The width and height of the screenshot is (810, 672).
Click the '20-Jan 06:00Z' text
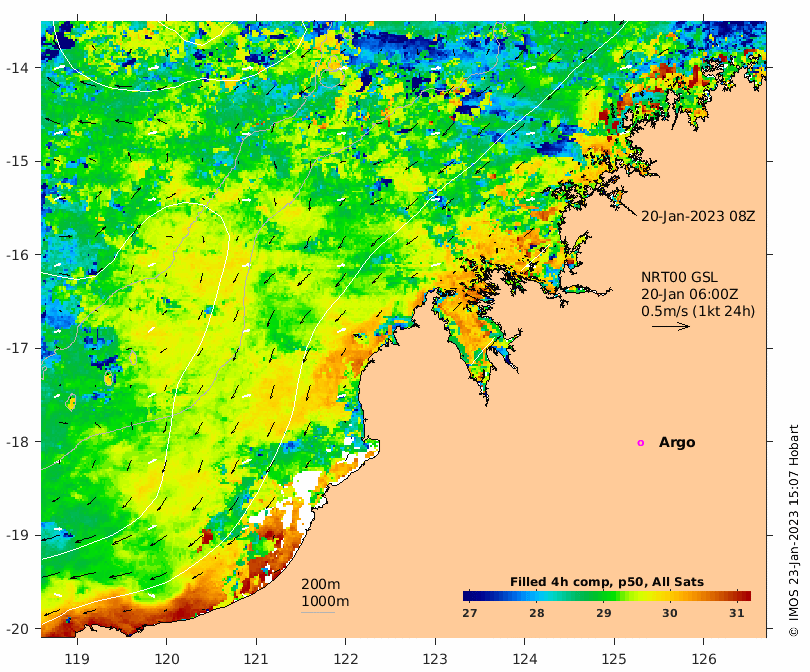[x=690, y=294]
